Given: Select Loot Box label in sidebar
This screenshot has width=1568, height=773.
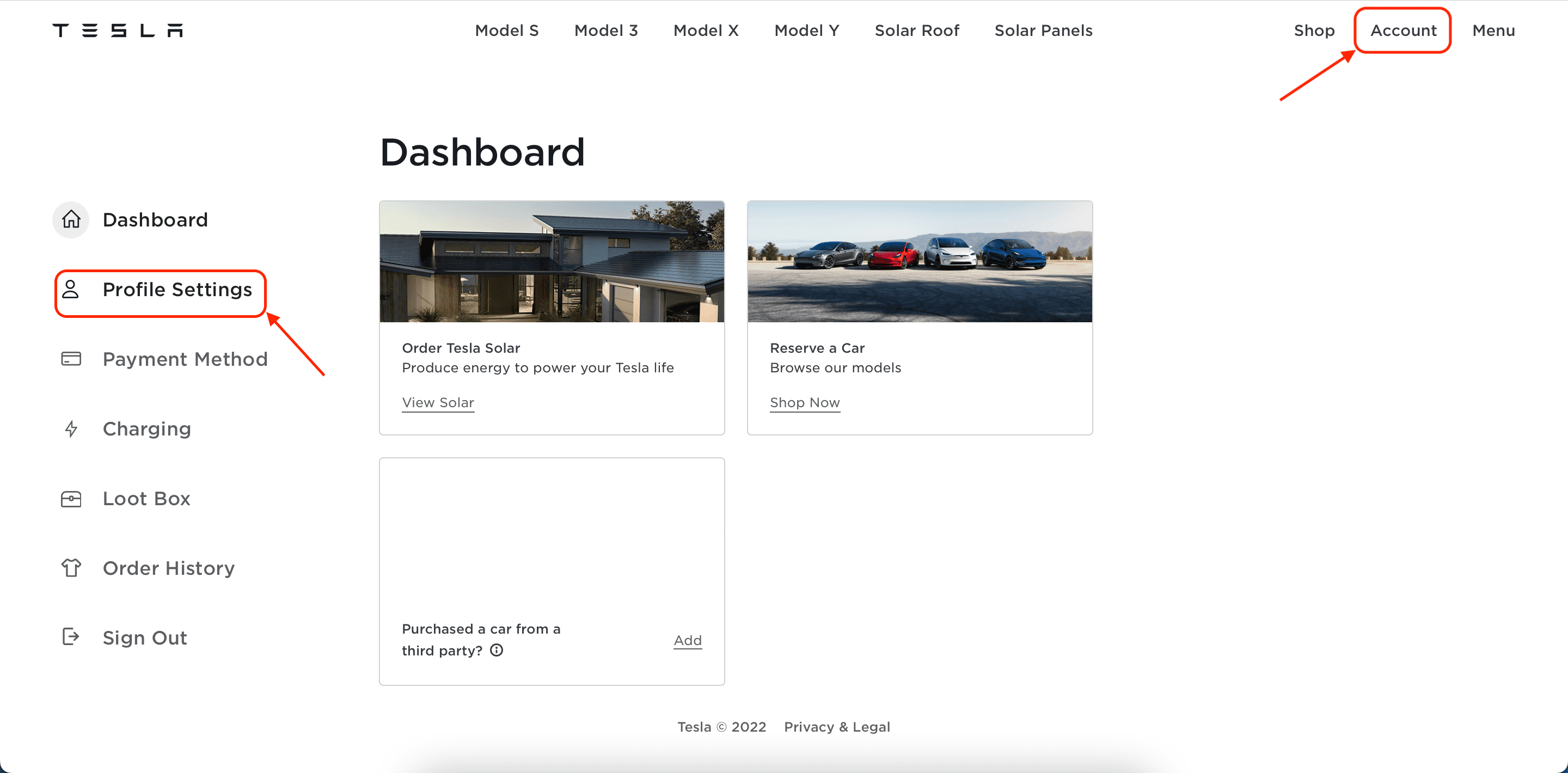Looking at the screenshot, I should click(146, 499).
